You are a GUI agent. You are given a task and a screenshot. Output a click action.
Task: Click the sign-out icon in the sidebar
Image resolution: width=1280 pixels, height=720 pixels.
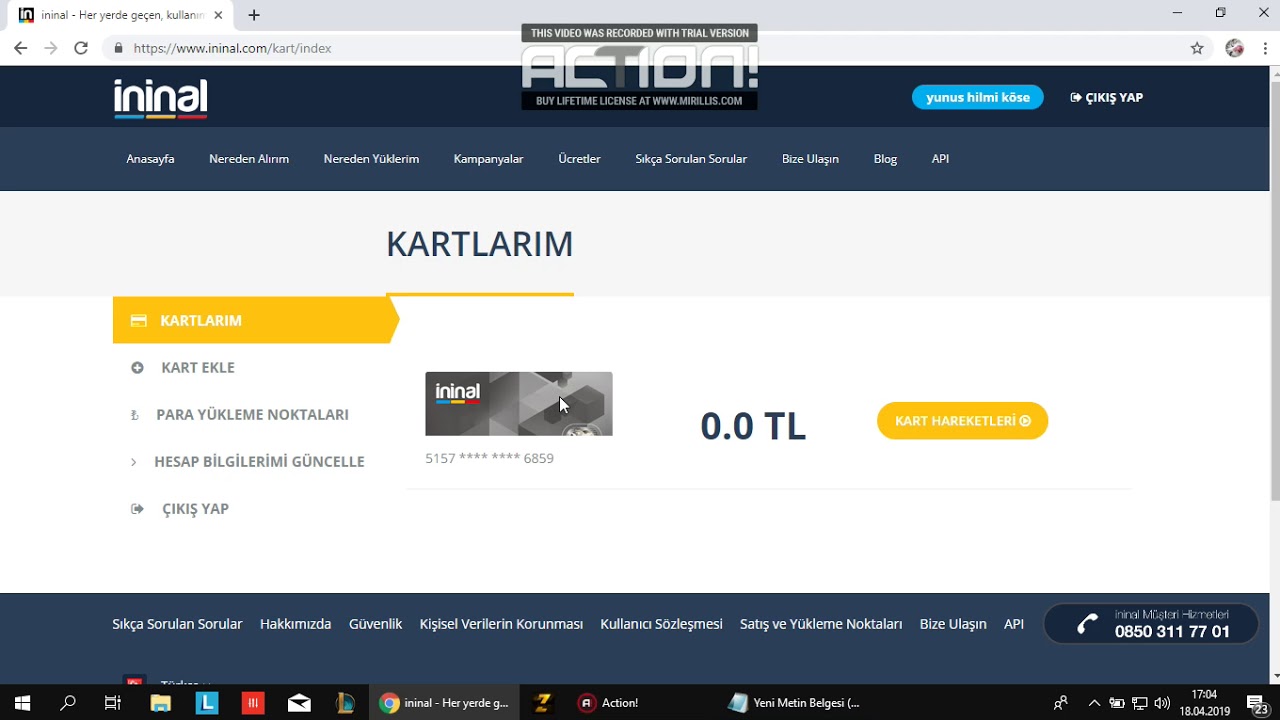(x=137, y=509)
